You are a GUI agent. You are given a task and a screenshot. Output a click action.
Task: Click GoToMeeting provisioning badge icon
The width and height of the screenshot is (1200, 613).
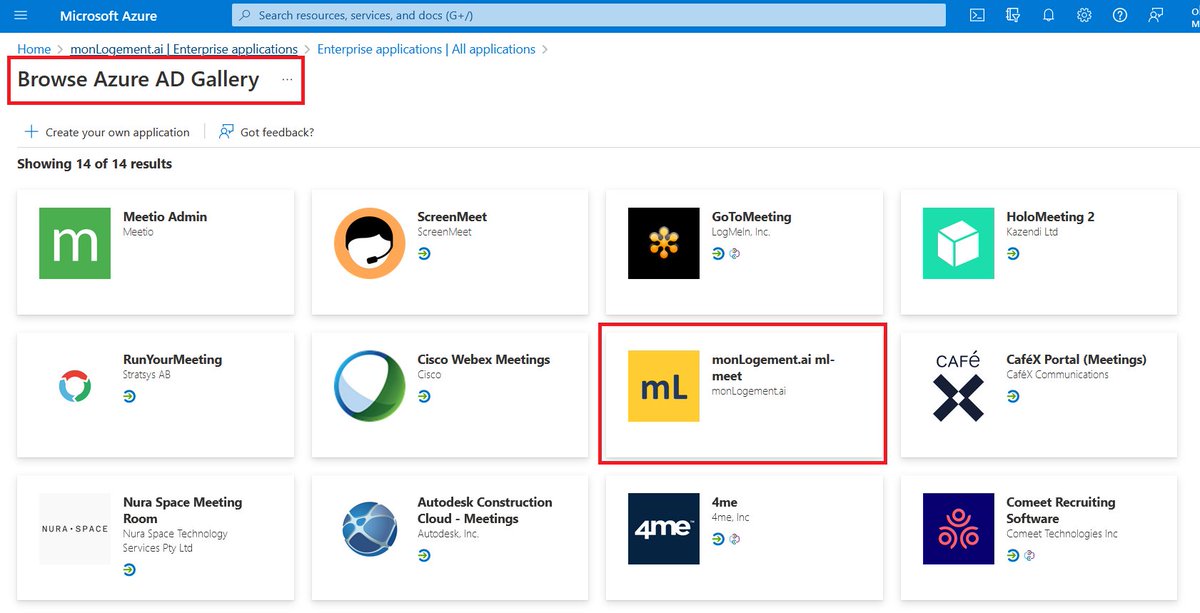733,254
